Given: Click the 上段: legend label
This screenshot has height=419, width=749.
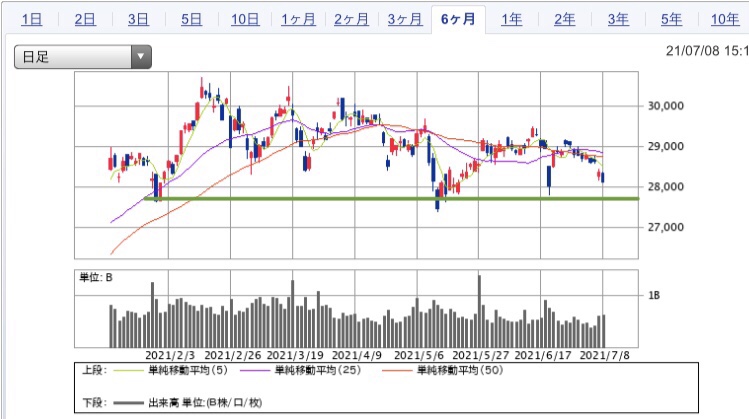Looking at the screenshot, I should pos(95,370).
